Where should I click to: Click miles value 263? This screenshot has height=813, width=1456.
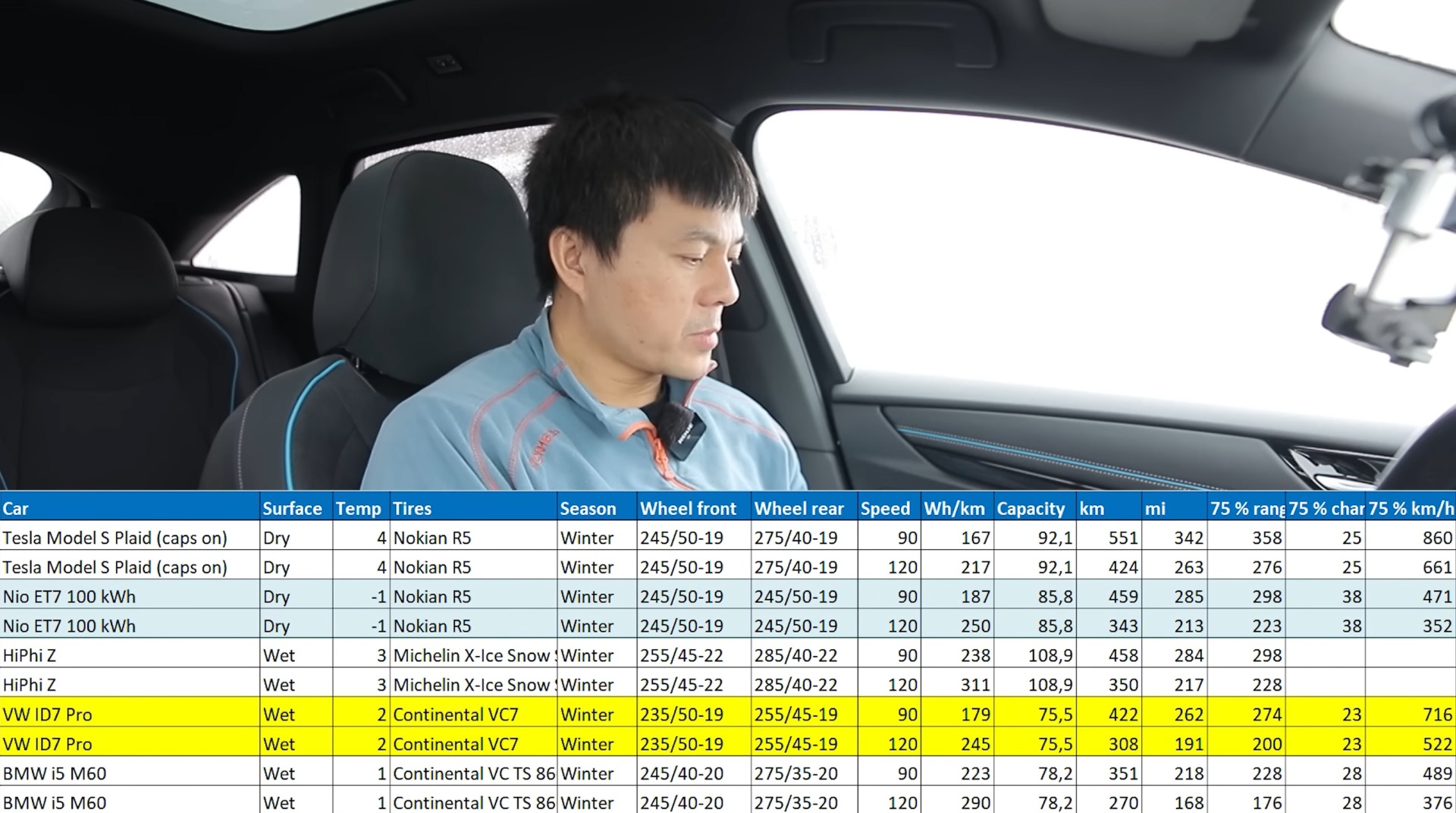pos(1188,567)
